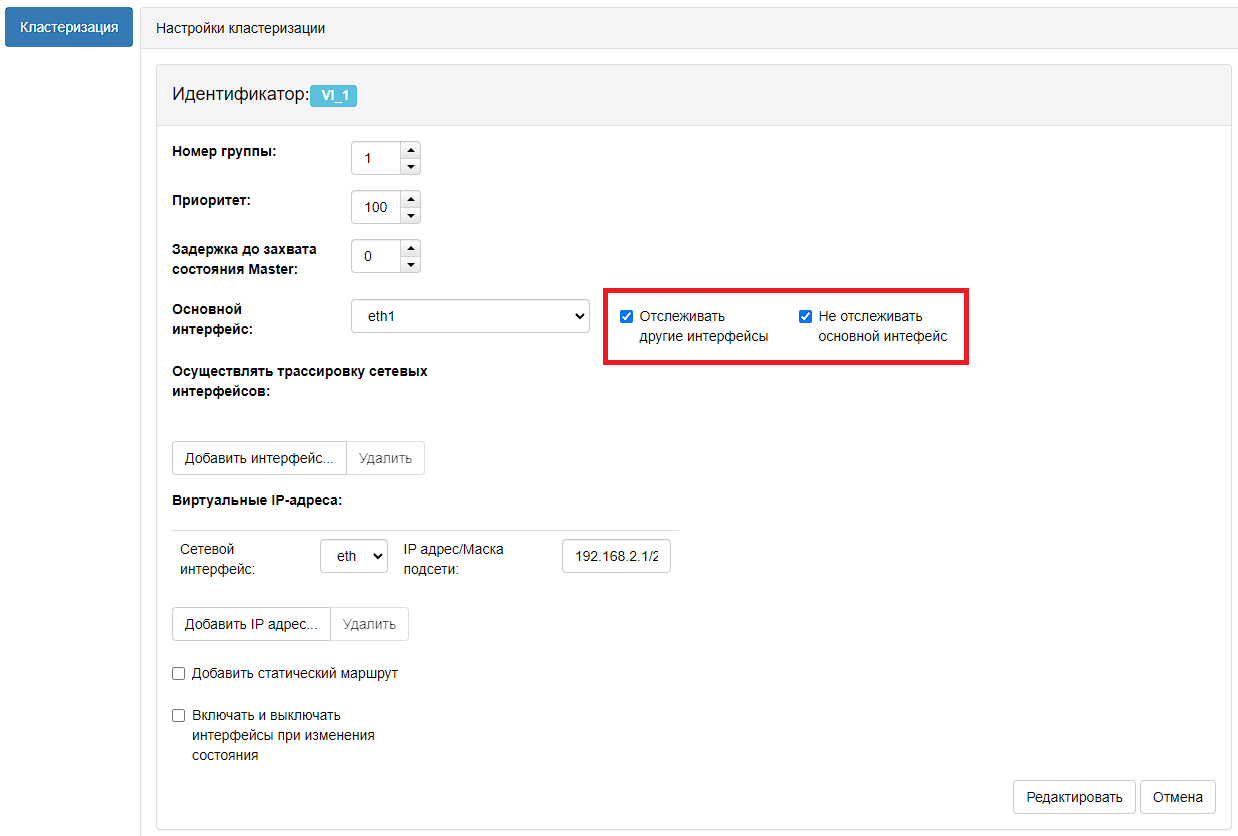Click the IP address/mask input field
Image resolution: width=1238 pixels, height=836 pixels.
616,556
